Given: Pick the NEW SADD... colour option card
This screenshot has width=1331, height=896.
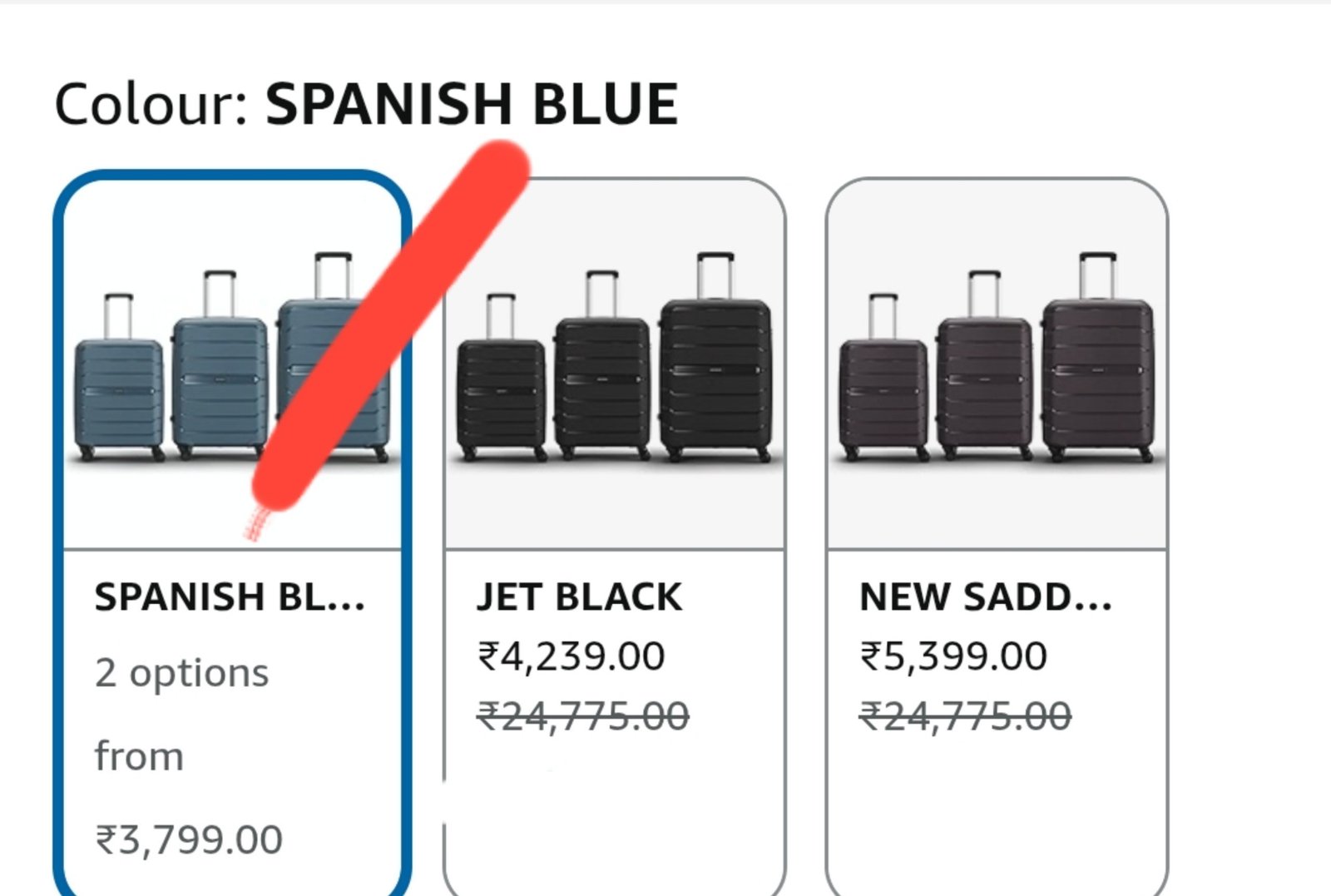Looking at the screenshot, I should (x=997, y=537).
